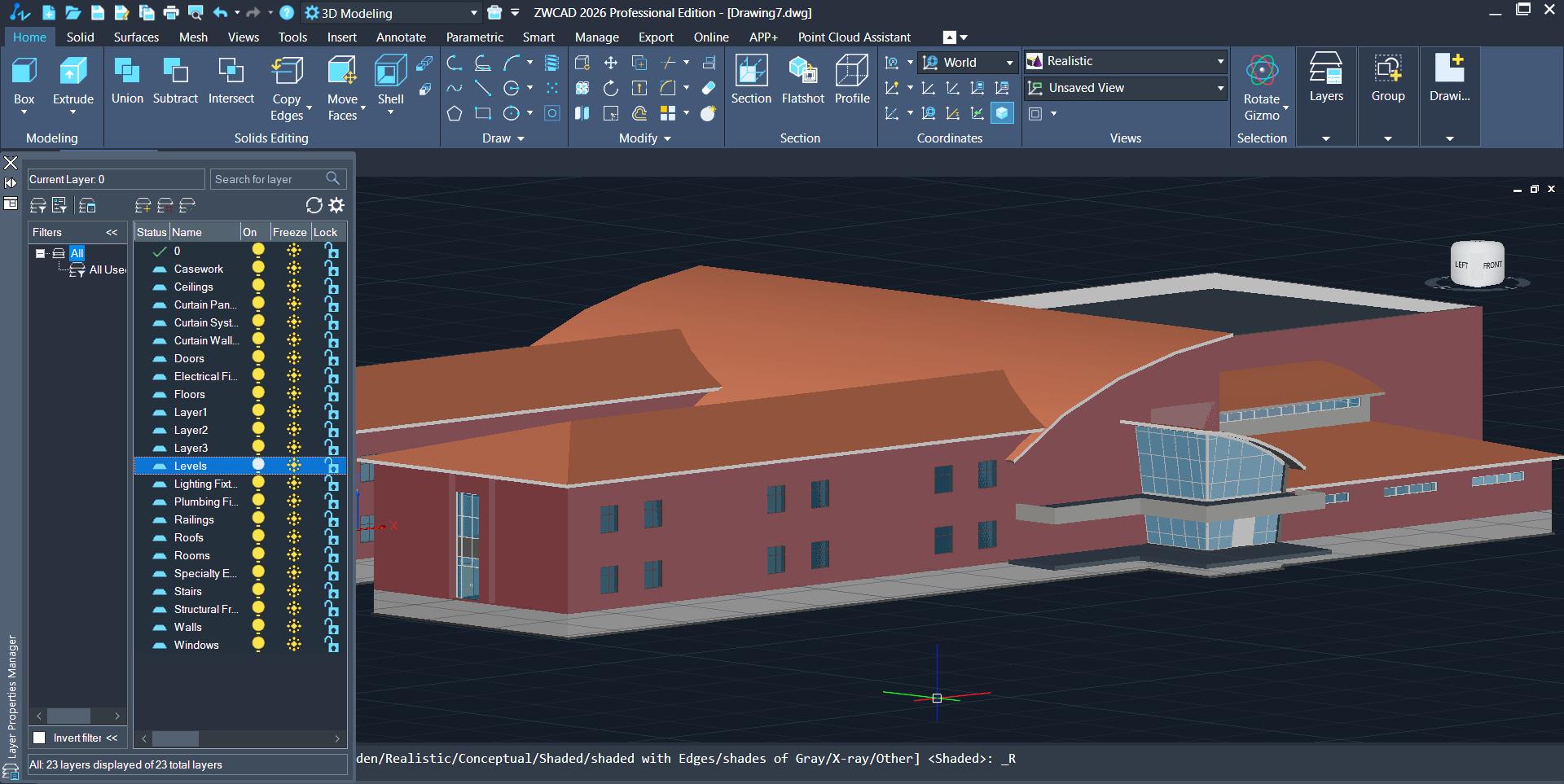The width and height of the screenshot is (1564, 784).
Task: Use the Intersect solids tool
Action: 231,81
